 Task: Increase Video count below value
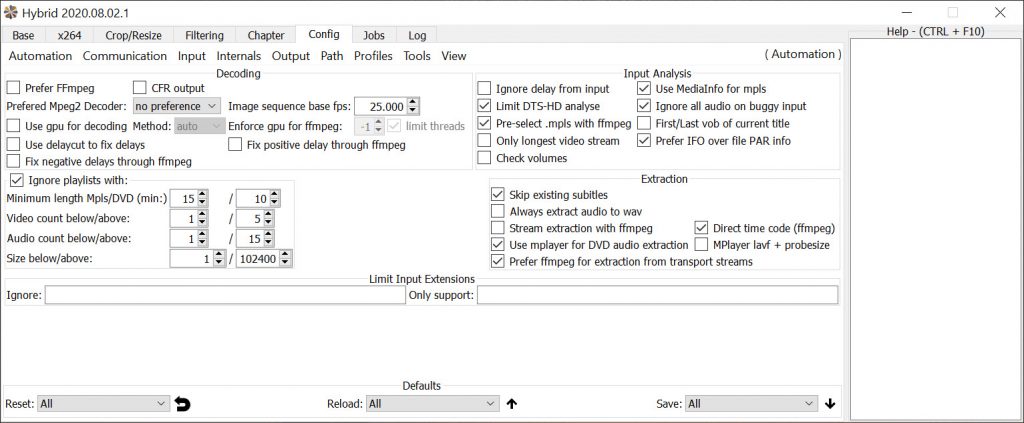[202, 215]
